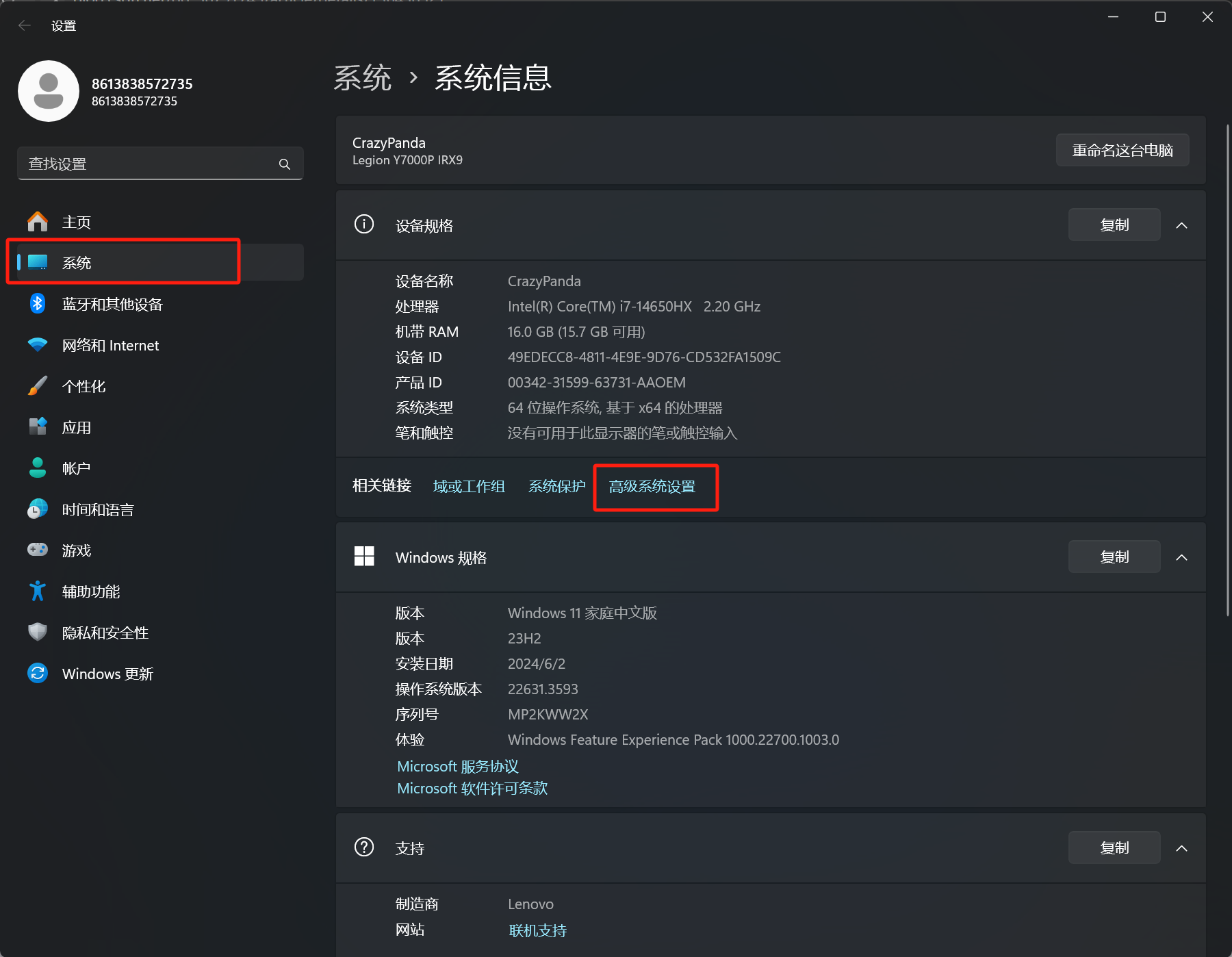Click the OS build value 22631.3593

[x=543, y=689]
